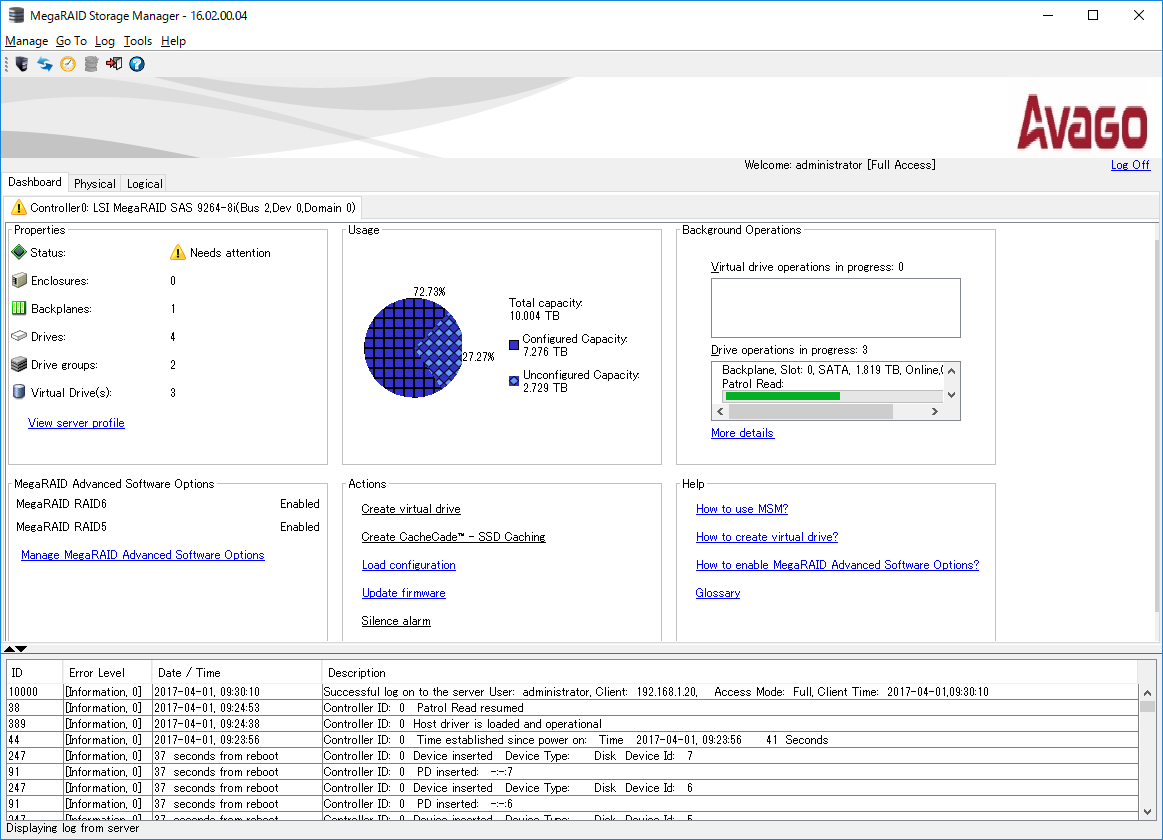
Task: Click the MegaRAID app icon in title bar
Action: tap(16, 15)
